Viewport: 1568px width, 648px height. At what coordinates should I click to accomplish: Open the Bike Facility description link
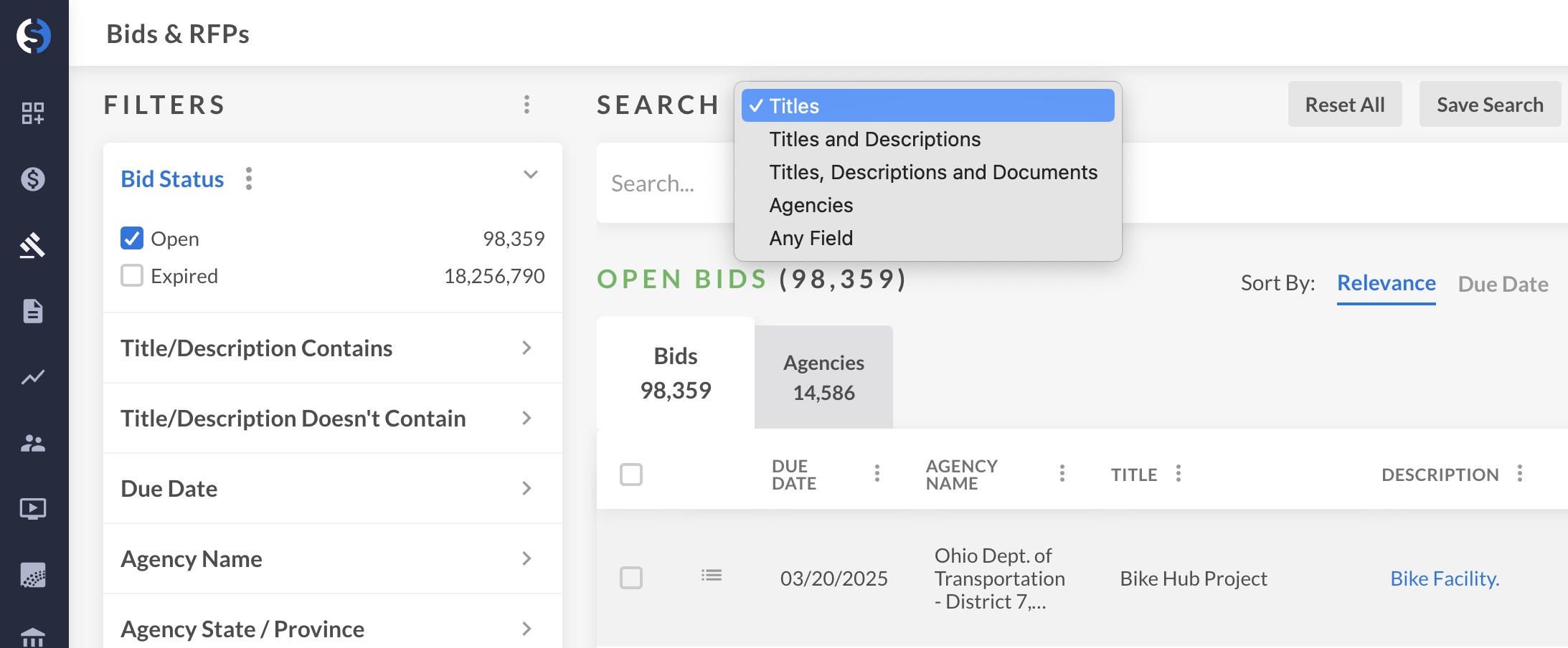1444,578
